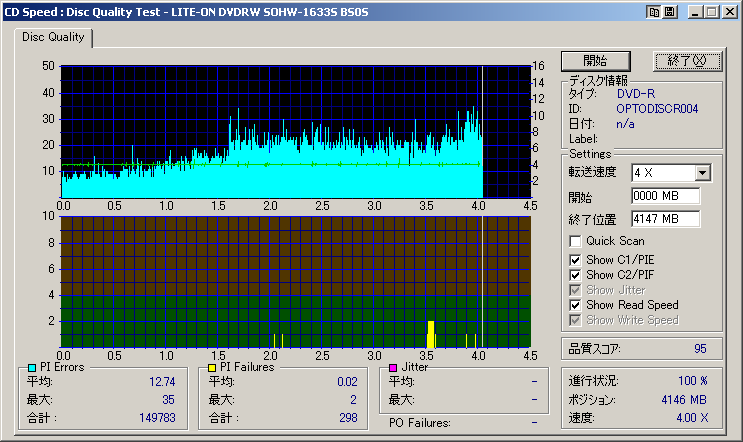Image resolution: width=743 pixels, height=442 pixels.
Task: Maximize the CD Speed window
Action: tap(711, 12)
